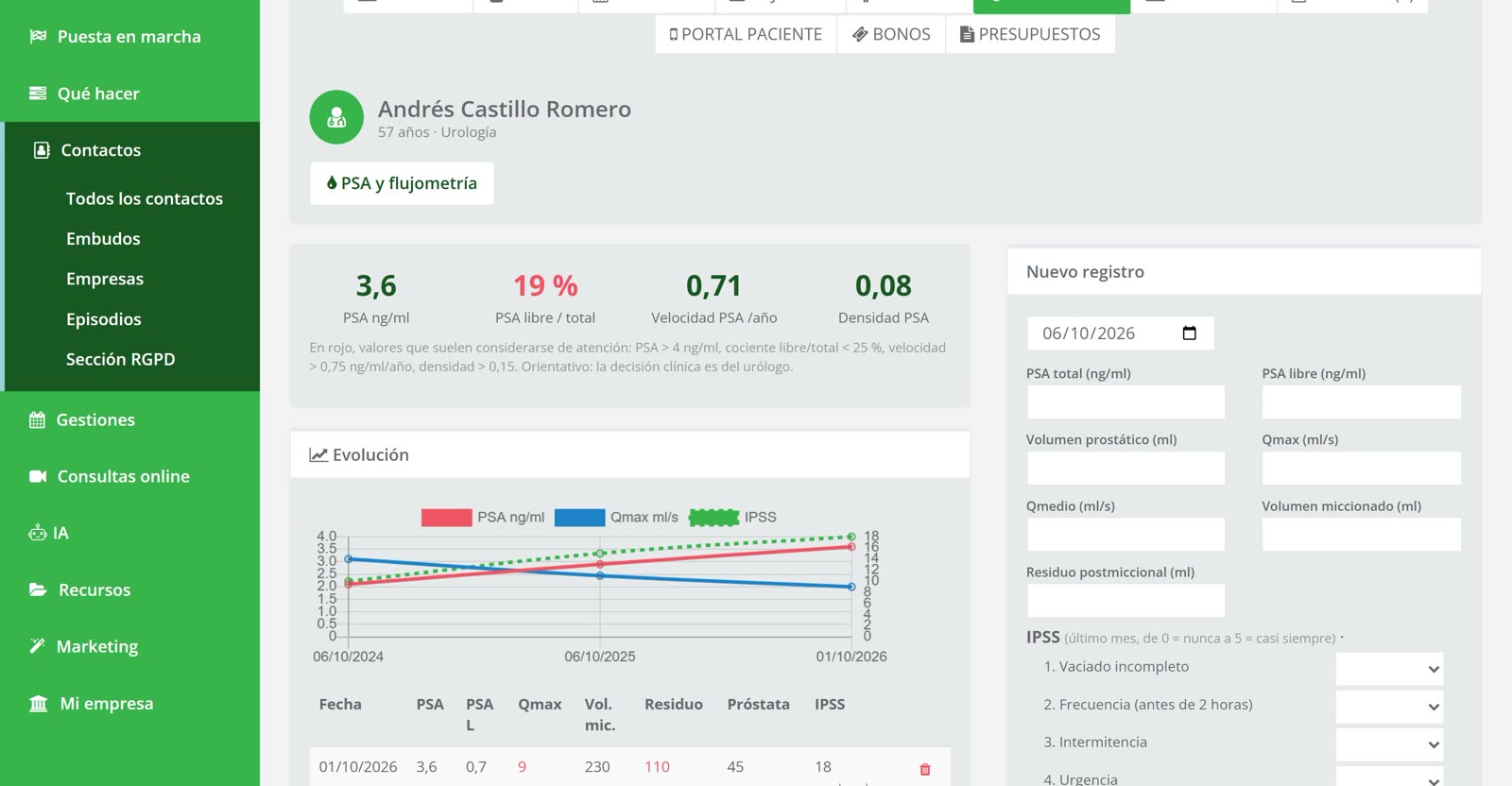Click the Recursos folder icon
Image resolution: width=1512 pixels, height=786 pixels.
pos(38,590)
